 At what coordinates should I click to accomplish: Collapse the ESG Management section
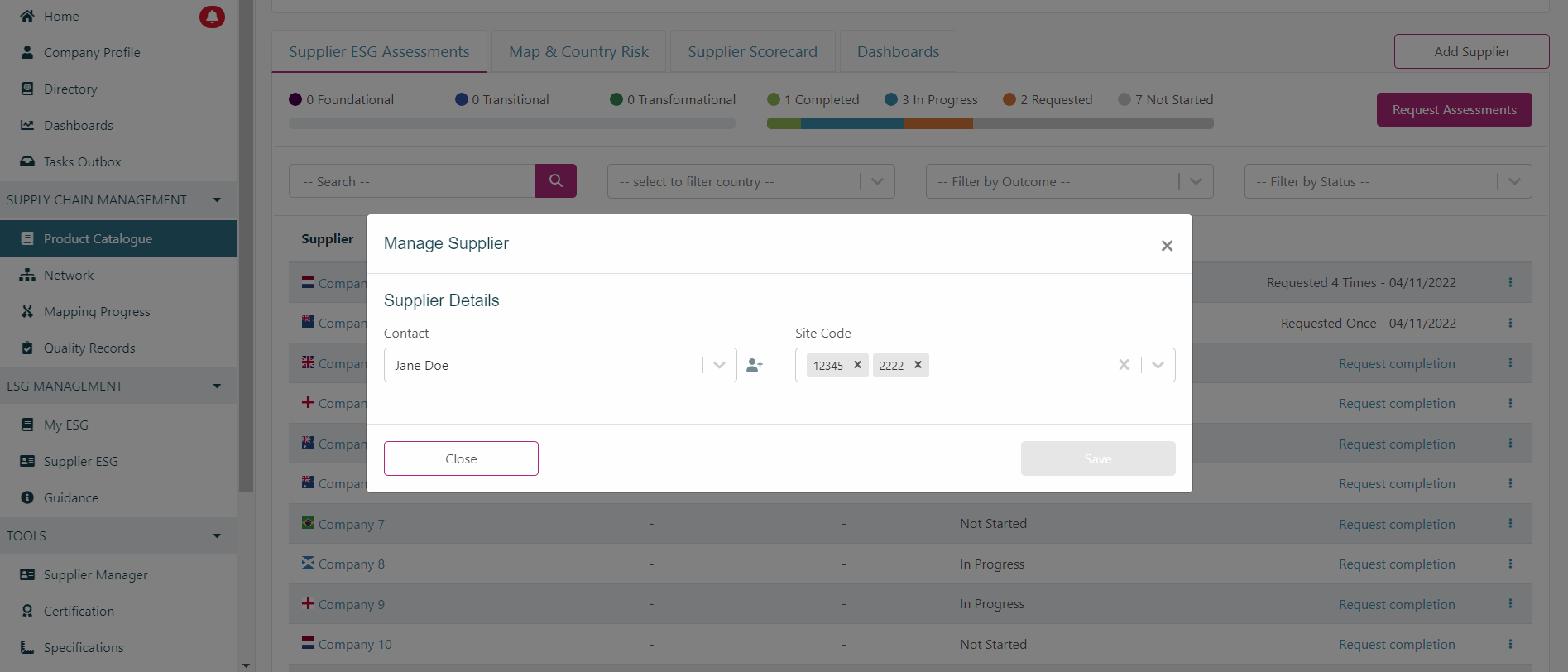click(x=217, y=386)
